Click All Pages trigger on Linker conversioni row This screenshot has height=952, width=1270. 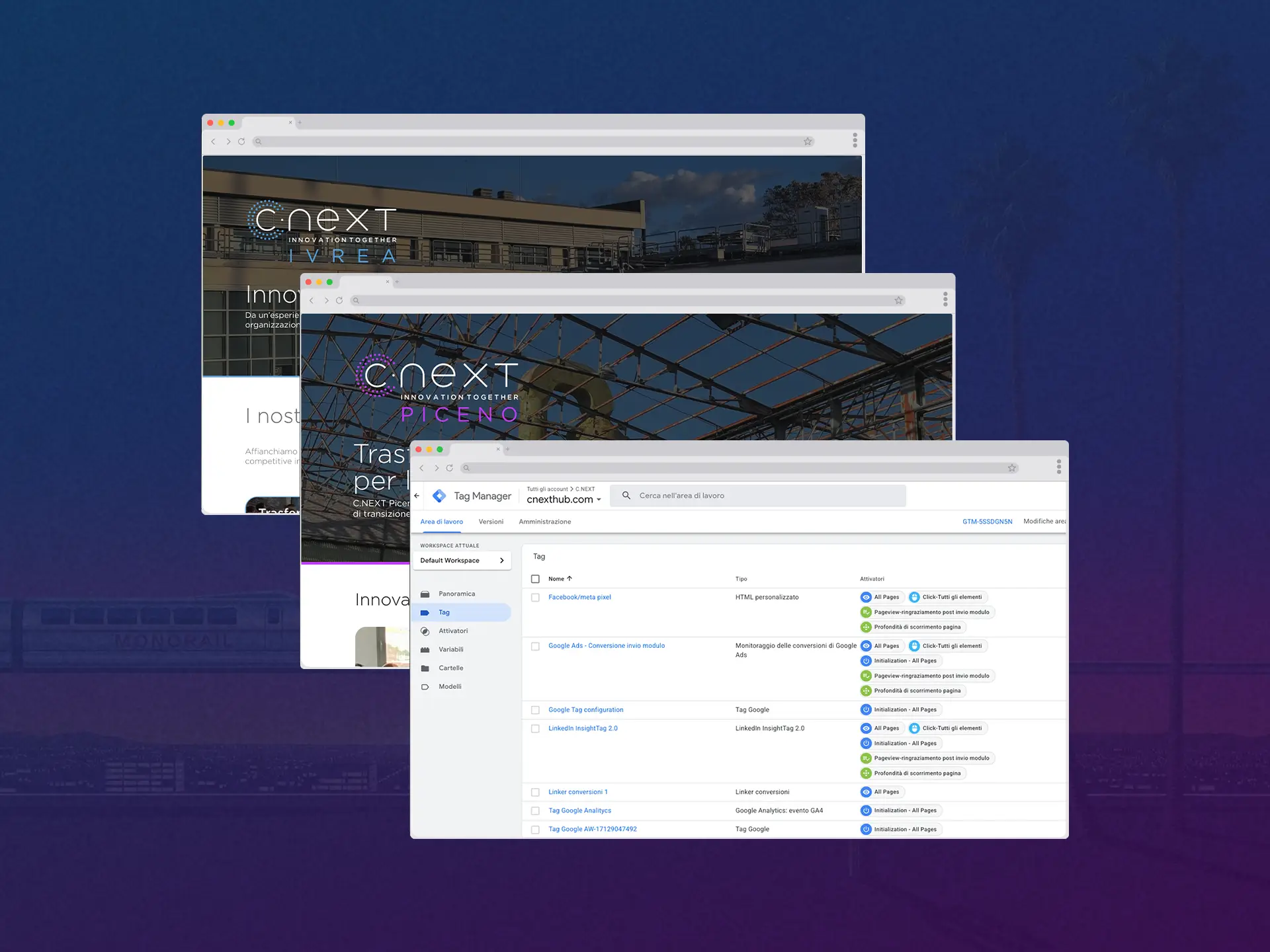[882, 792]
